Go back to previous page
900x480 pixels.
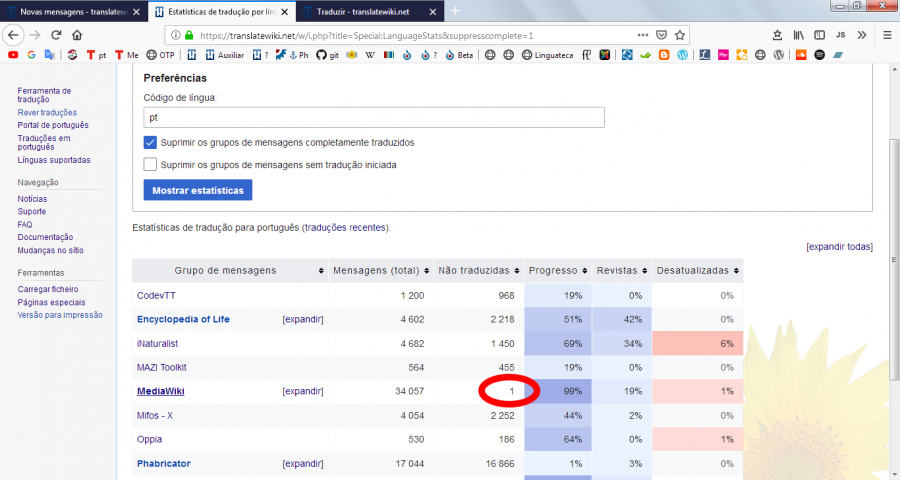coord(13,35)
